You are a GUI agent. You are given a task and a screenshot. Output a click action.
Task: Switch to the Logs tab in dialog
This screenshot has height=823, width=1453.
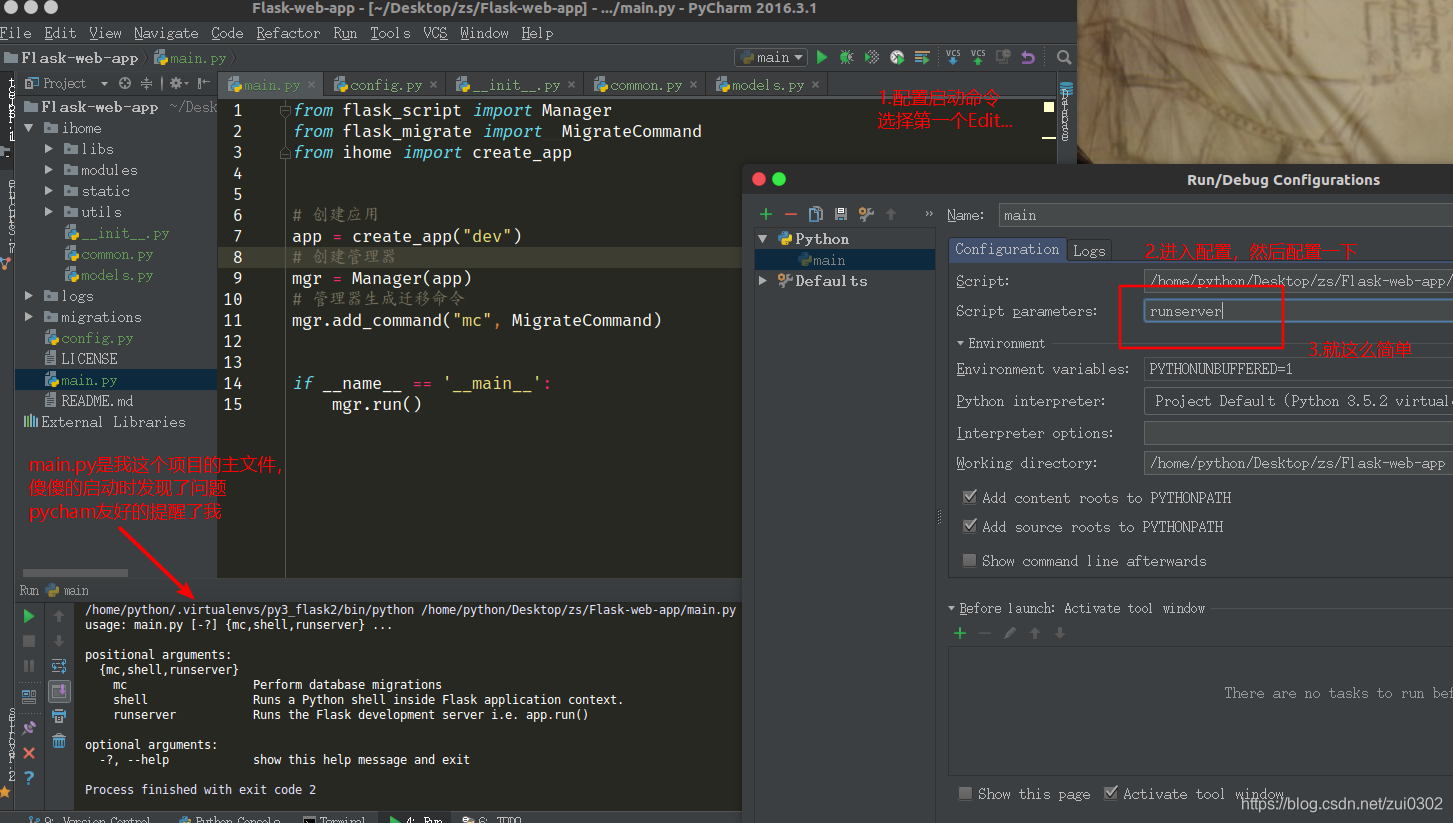pos(1089,251)
